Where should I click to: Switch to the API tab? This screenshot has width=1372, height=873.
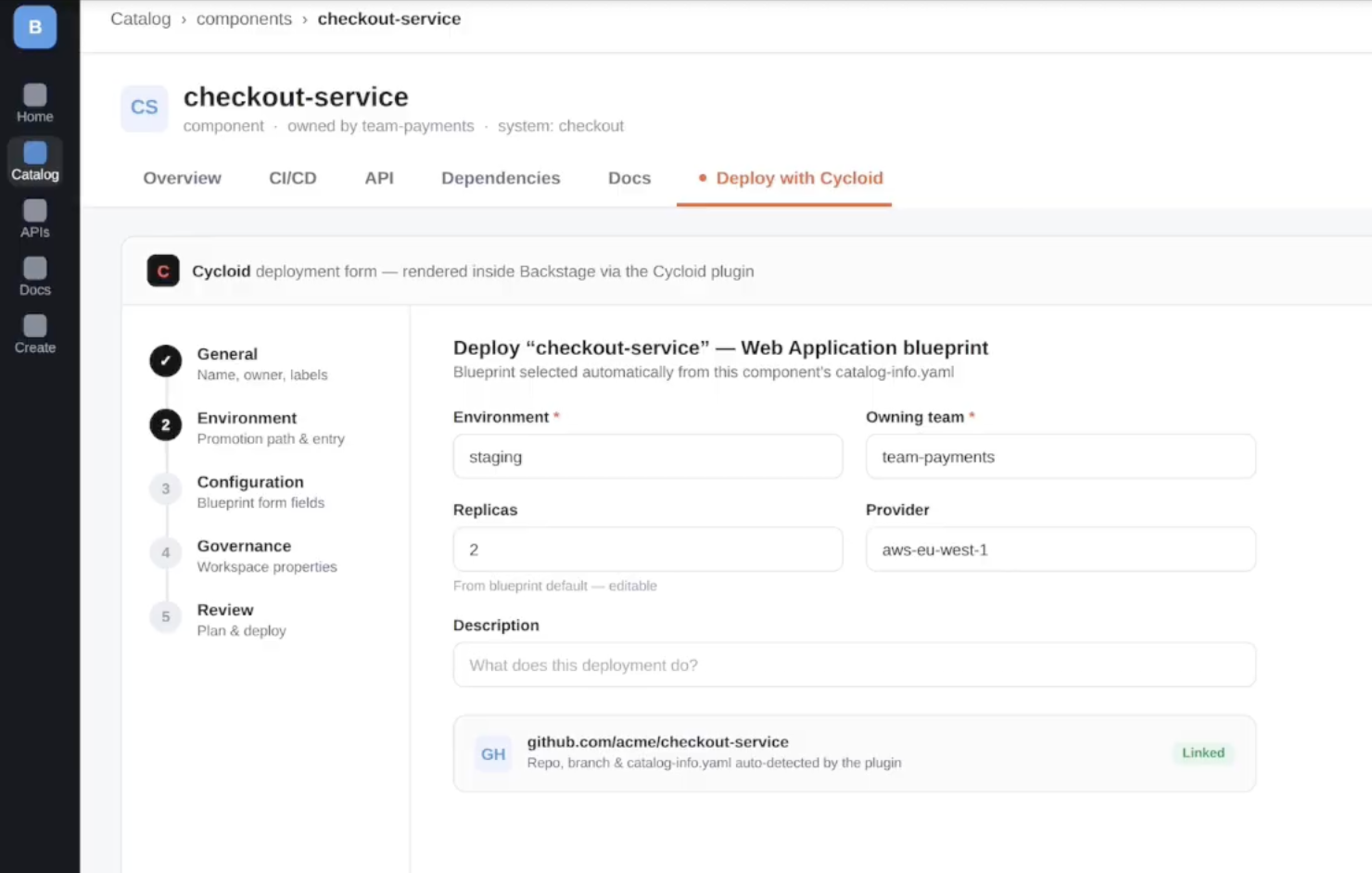click(379, 178)
